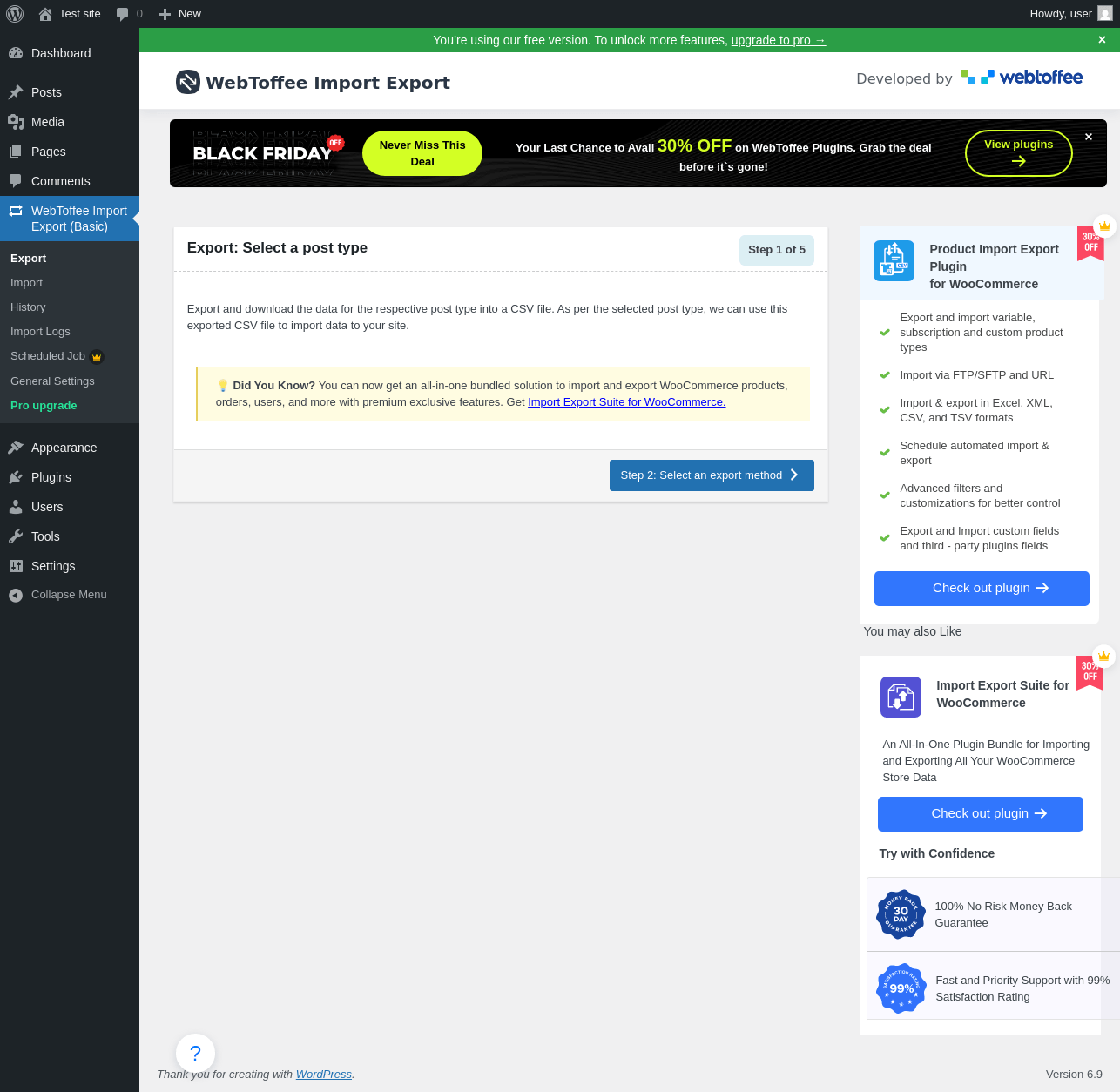The height and width of the screenshot is (1092, 1120).
Task: Click the Tools wrench icon
Action: [x=16, y=536]
